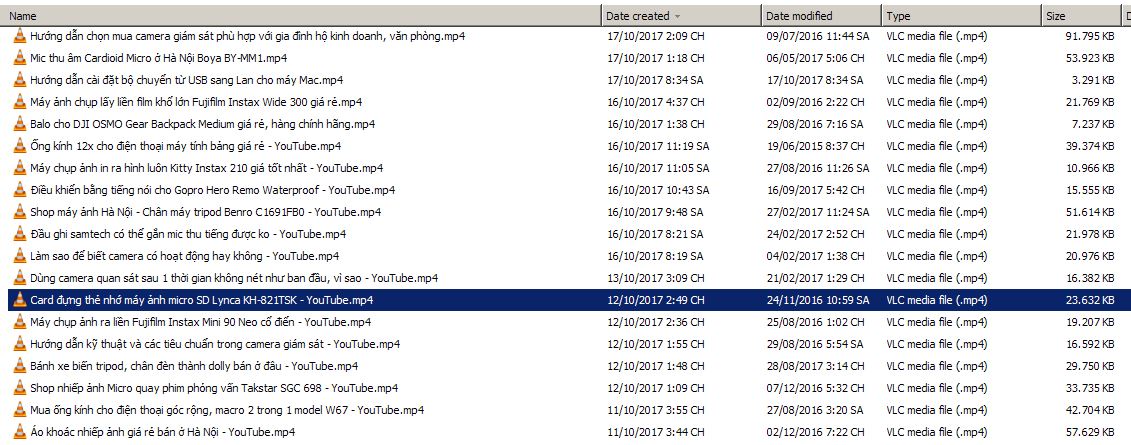This screenshot has width=1131, height=445.
Task: Sort by the Date created column header
Action: [x=681, y=15]
